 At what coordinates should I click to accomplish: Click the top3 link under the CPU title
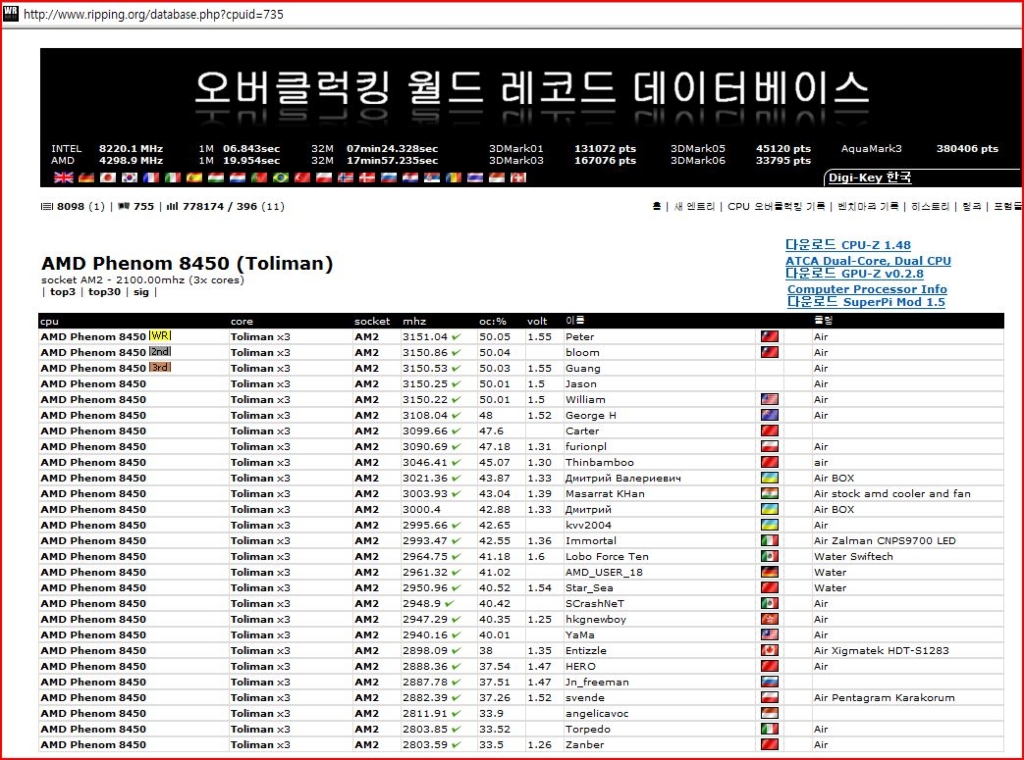click(63, 292)
